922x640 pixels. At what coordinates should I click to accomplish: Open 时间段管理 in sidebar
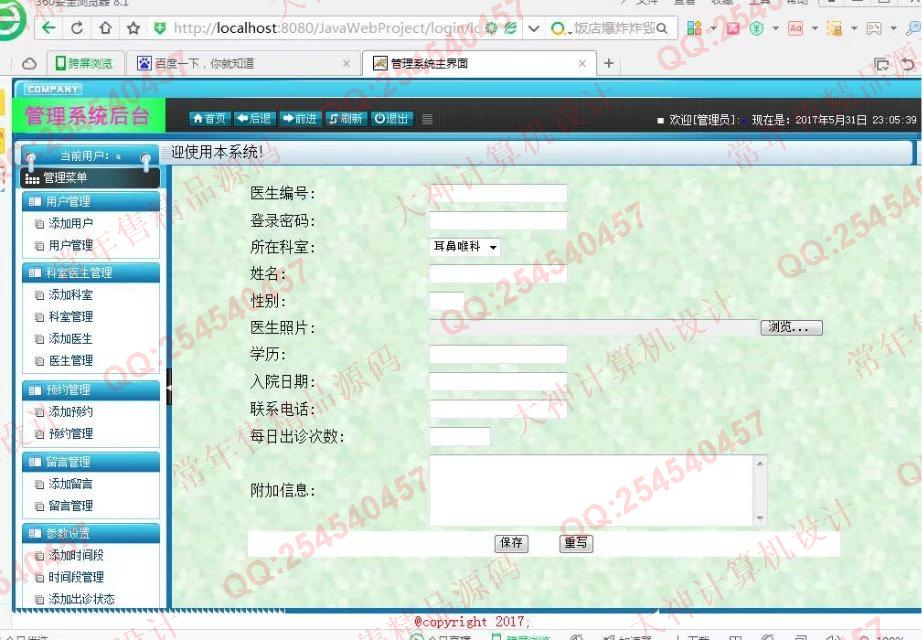coord(76,577)
